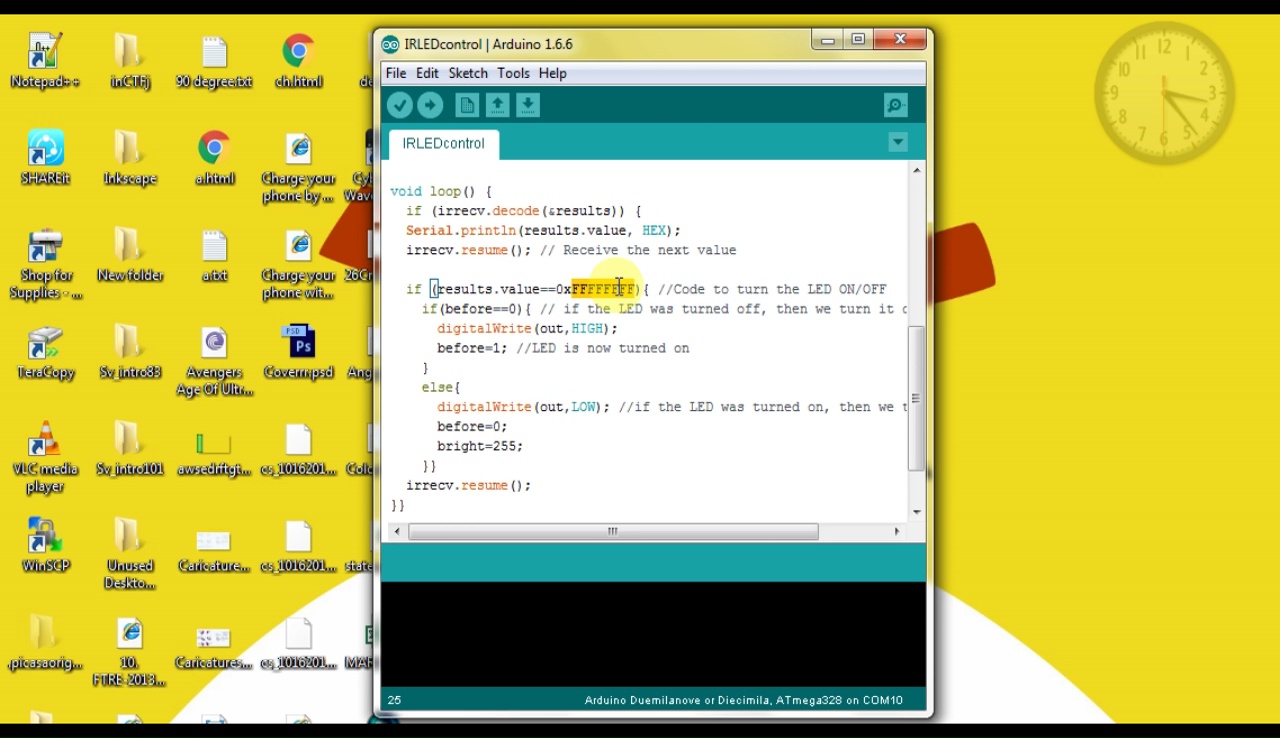This screenshot has width=1280, height=738.
Task: Click the desktop clock gadget
Action: tap(1164, 93)
